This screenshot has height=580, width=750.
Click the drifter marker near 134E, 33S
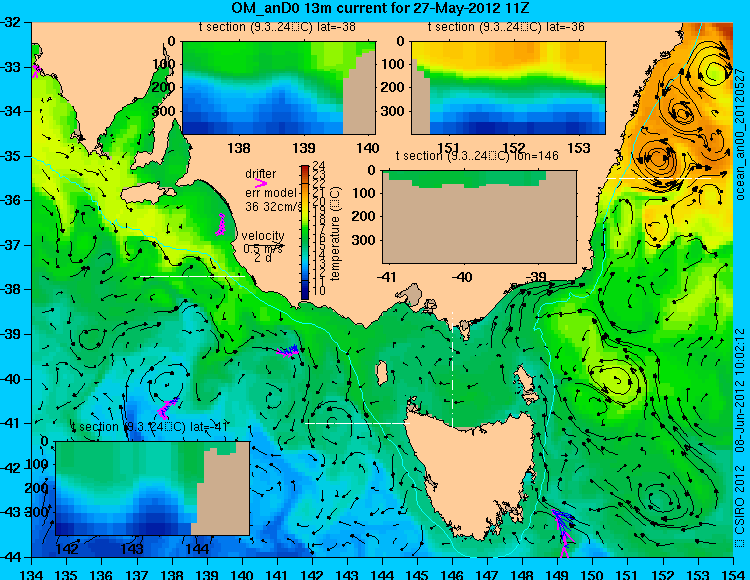click(x=35, y=70)
